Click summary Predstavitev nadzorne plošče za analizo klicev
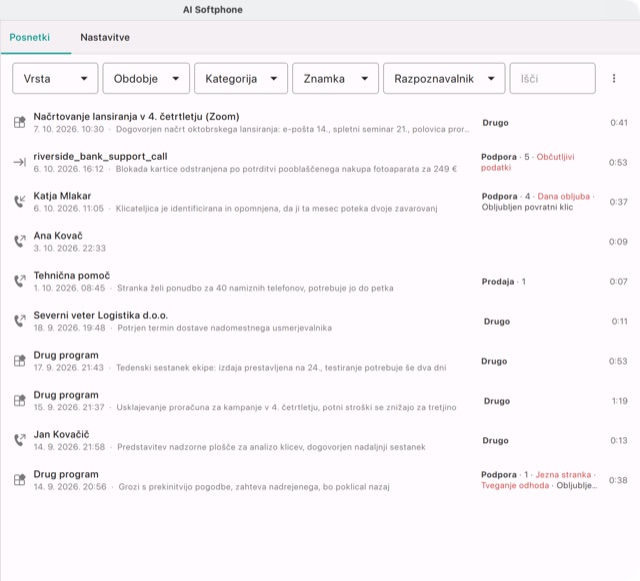The image size is (640, 581). point(271,447)
